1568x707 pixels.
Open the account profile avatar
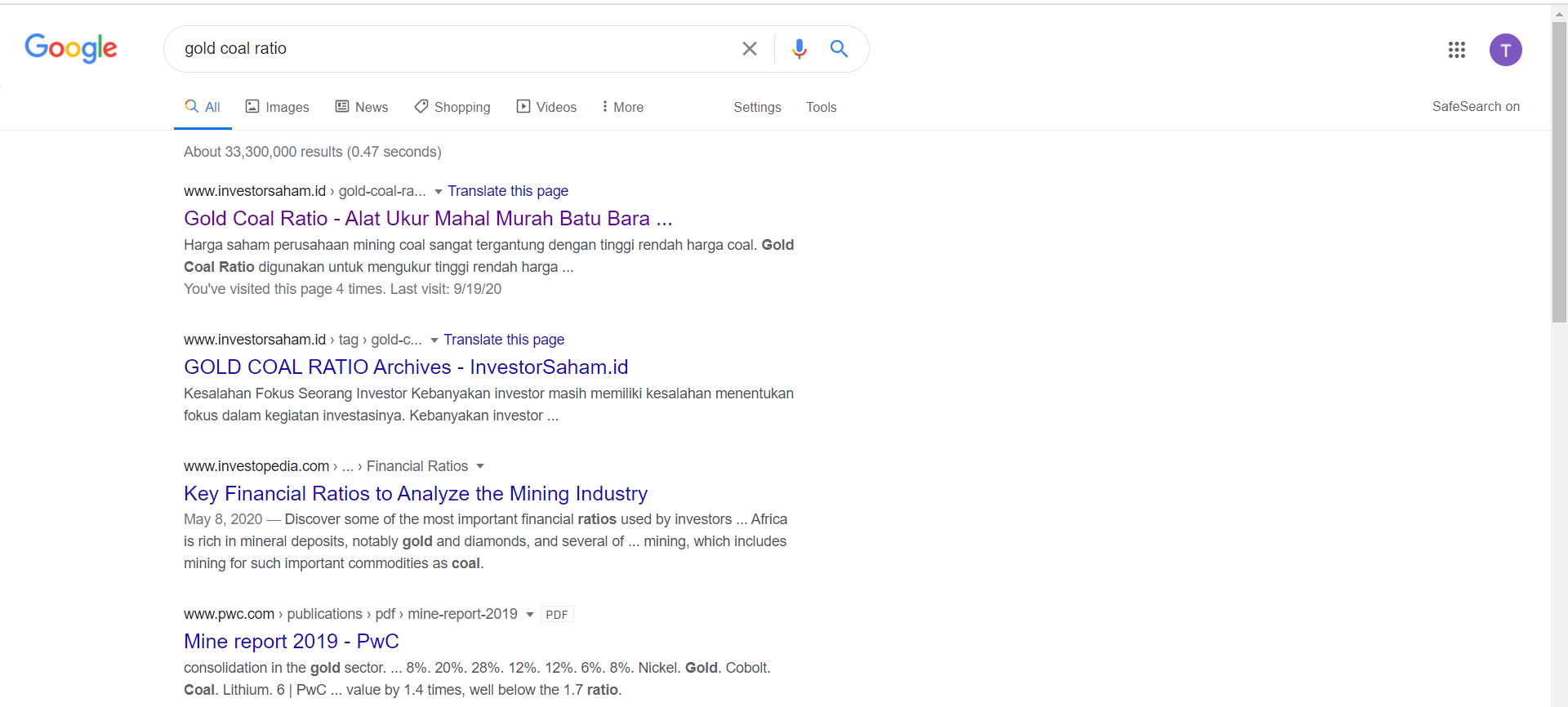click(1505, 50)
